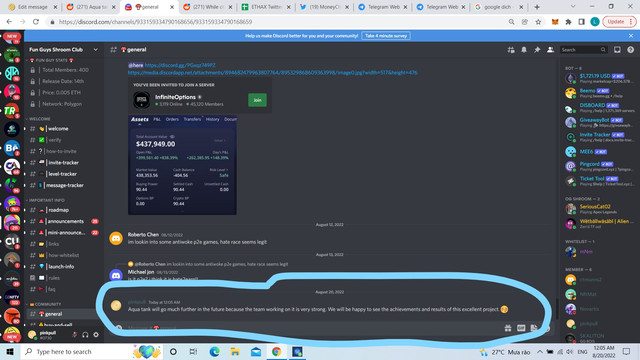This screenshot has height=360, width=640.
Task: Open the discord.gg invite link
Action: click(180, 65)
